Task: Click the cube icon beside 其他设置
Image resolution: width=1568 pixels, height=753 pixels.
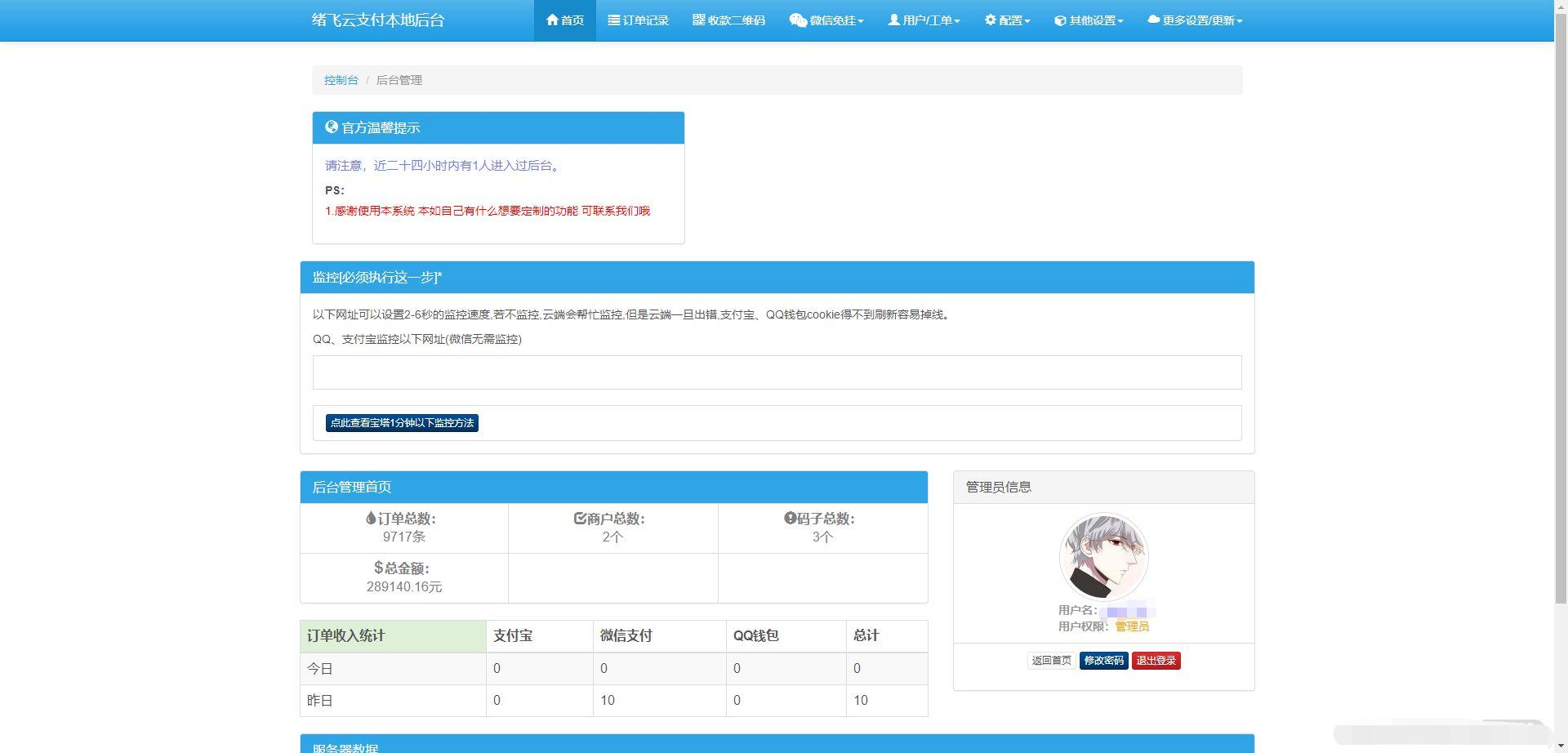Action: 1060,20
